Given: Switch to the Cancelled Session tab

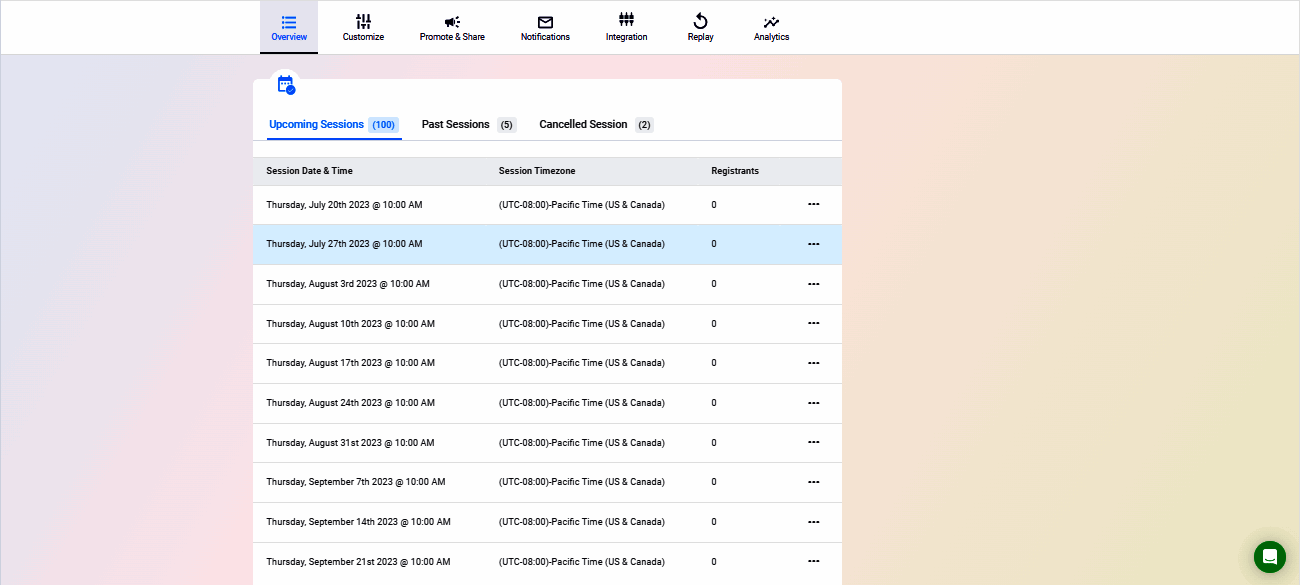Looking at the screenshot, I should [583, 125].
